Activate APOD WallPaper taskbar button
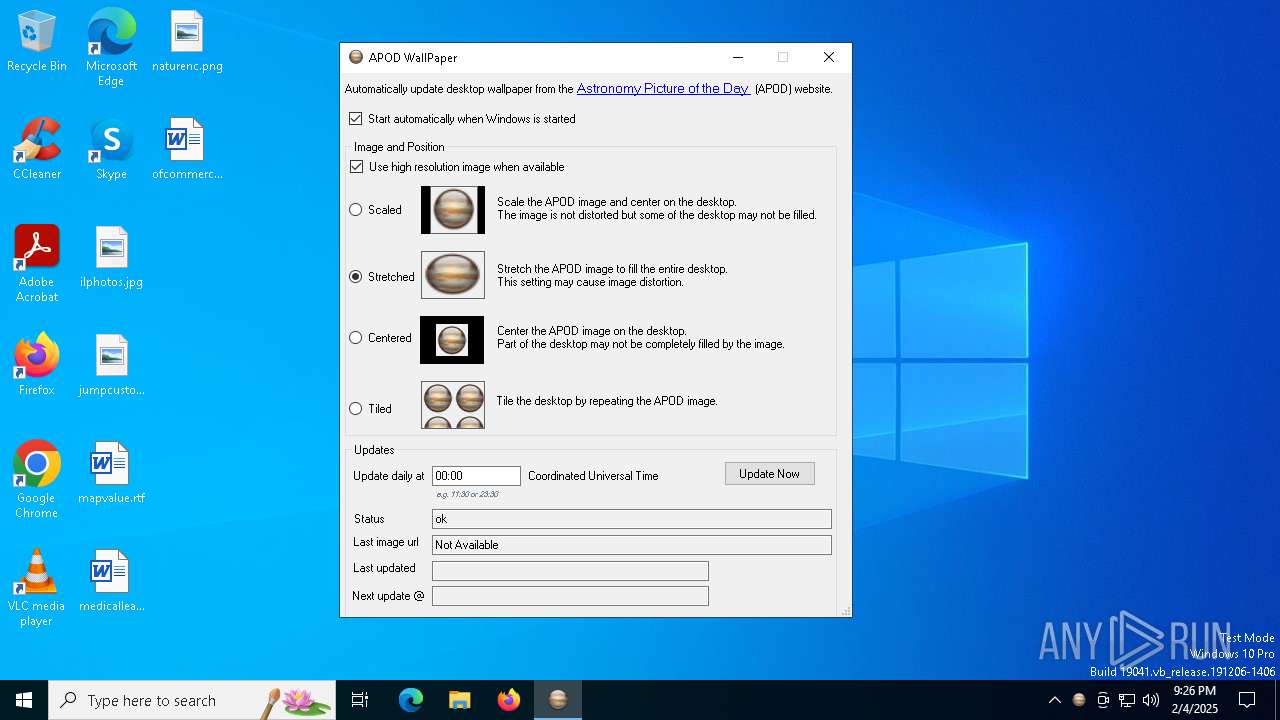 tap(558, 700)
